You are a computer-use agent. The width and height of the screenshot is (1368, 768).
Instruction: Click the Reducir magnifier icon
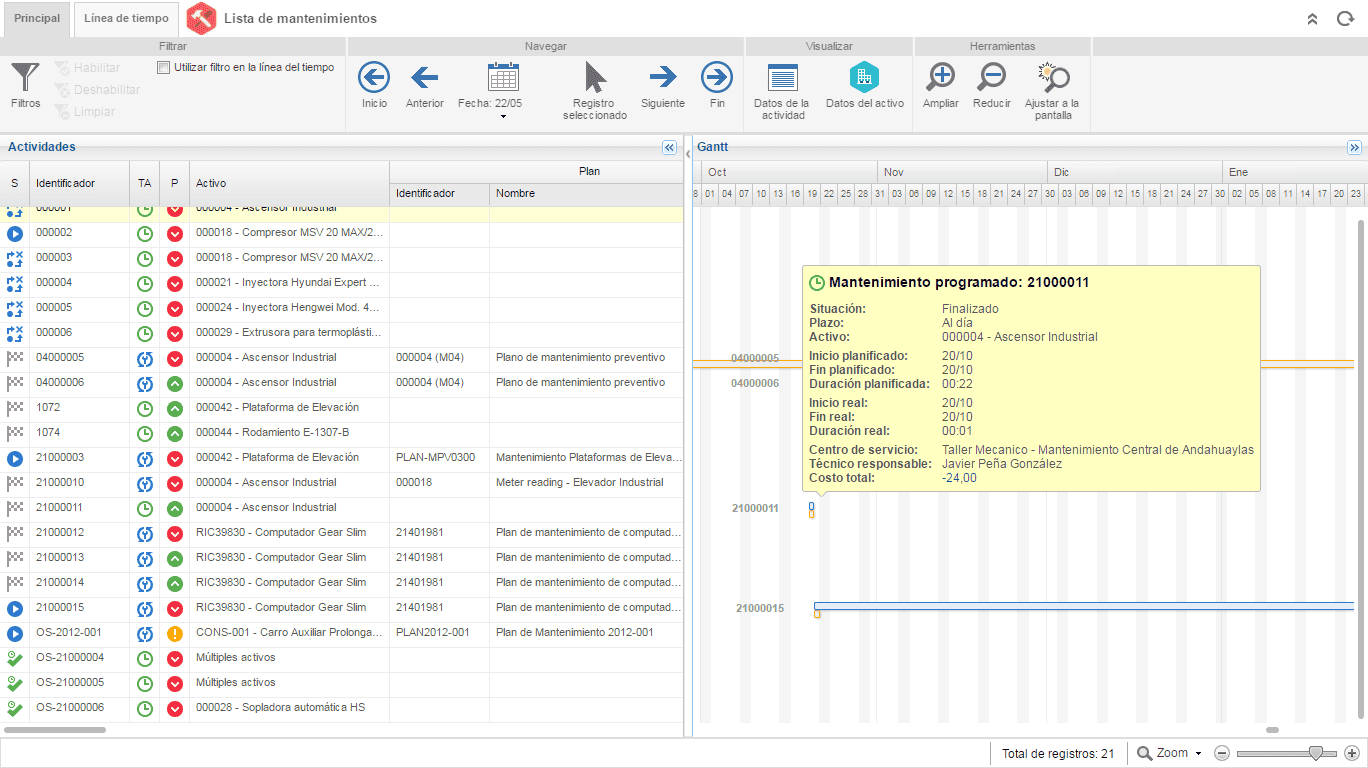tap(992, 77)
